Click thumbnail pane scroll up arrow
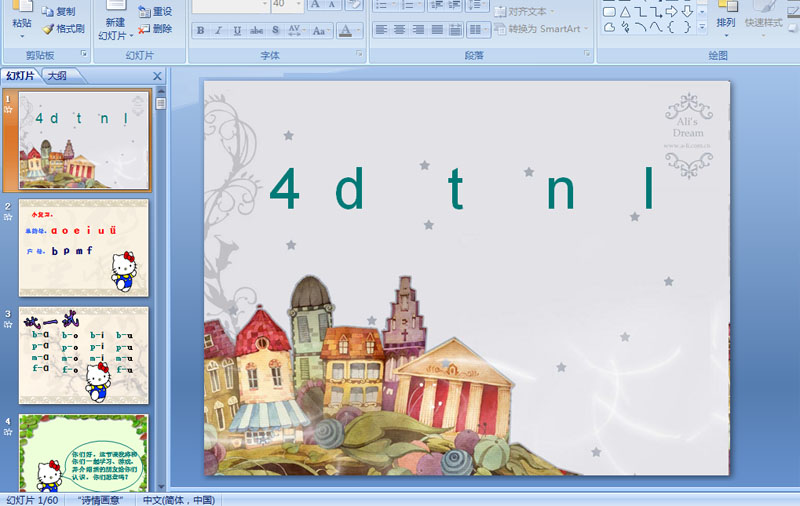800x506 pixels. pyautogui.click(x=161, y=92)
